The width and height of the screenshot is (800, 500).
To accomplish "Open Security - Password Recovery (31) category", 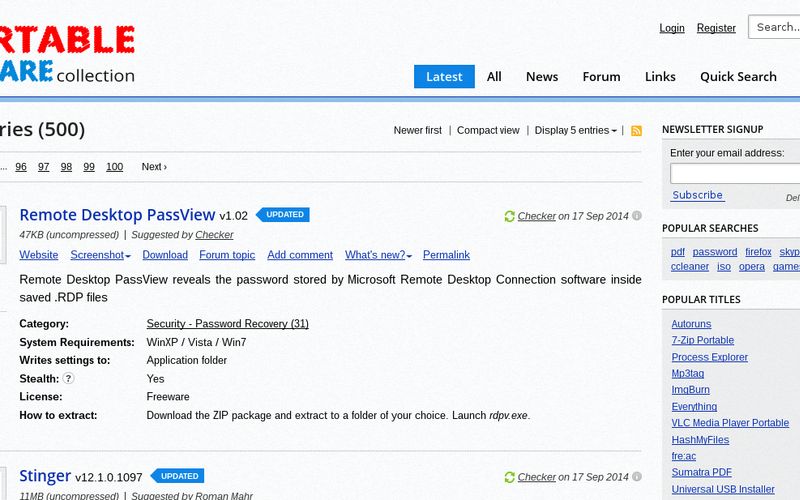I will (228, 323).
